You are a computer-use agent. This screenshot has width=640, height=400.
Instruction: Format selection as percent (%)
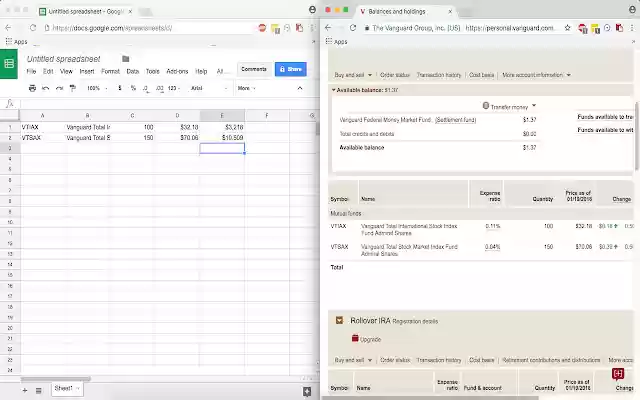click(x=133, y=88)
